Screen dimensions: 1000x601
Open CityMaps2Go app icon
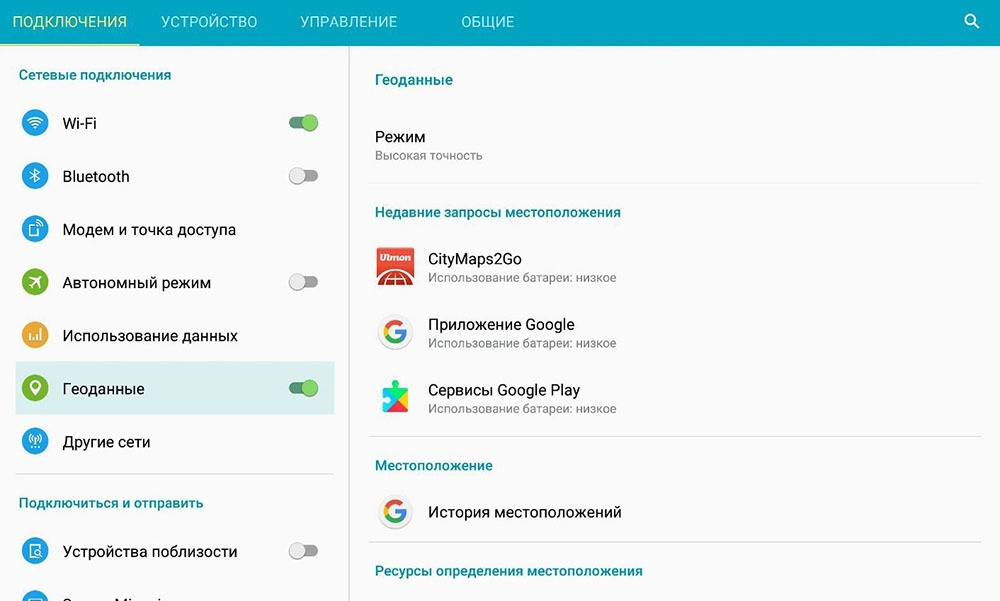[x=395, y=266]
